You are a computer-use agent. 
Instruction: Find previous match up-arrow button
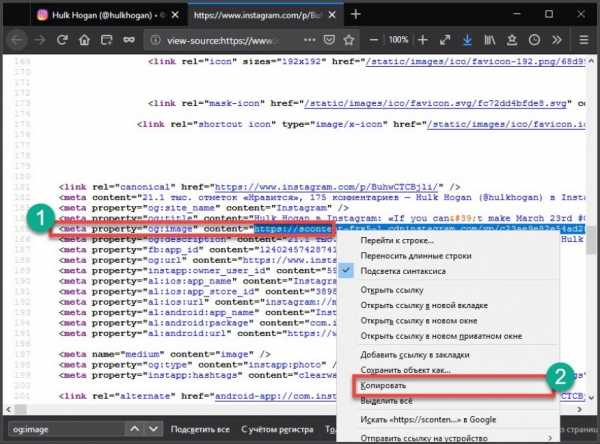[135, 429]
